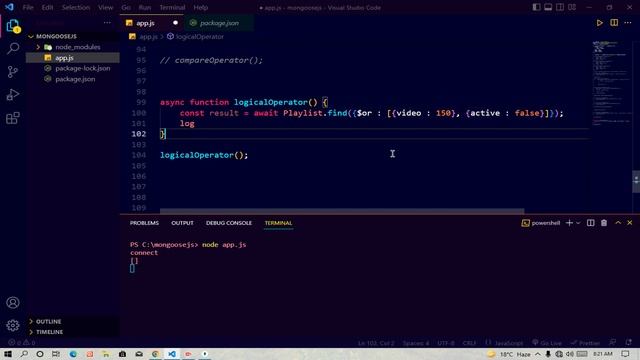Expand the TIMELINE section
The image size is (640, 360).
point(73,332)
